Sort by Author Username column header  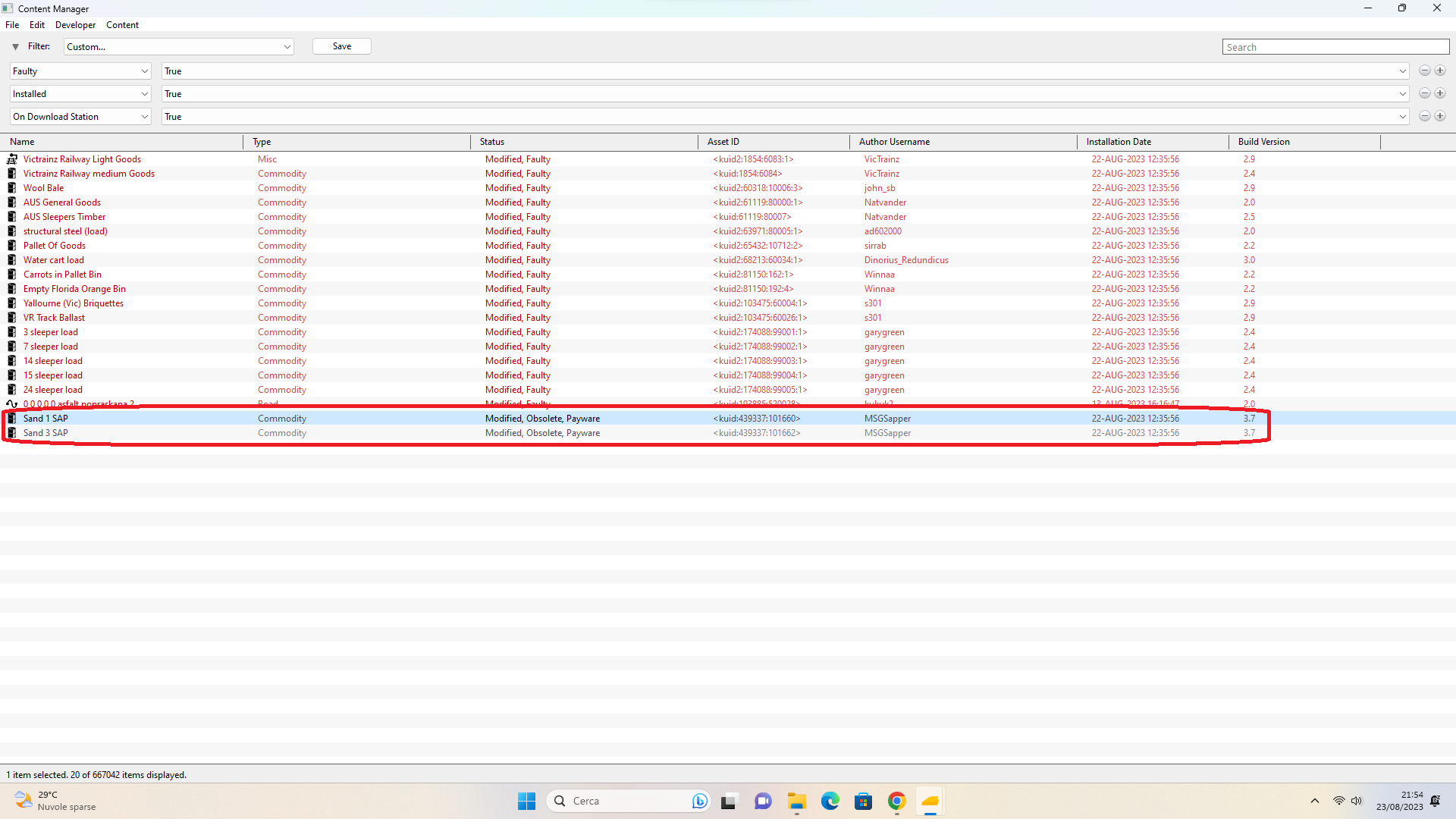coord(963,142)
